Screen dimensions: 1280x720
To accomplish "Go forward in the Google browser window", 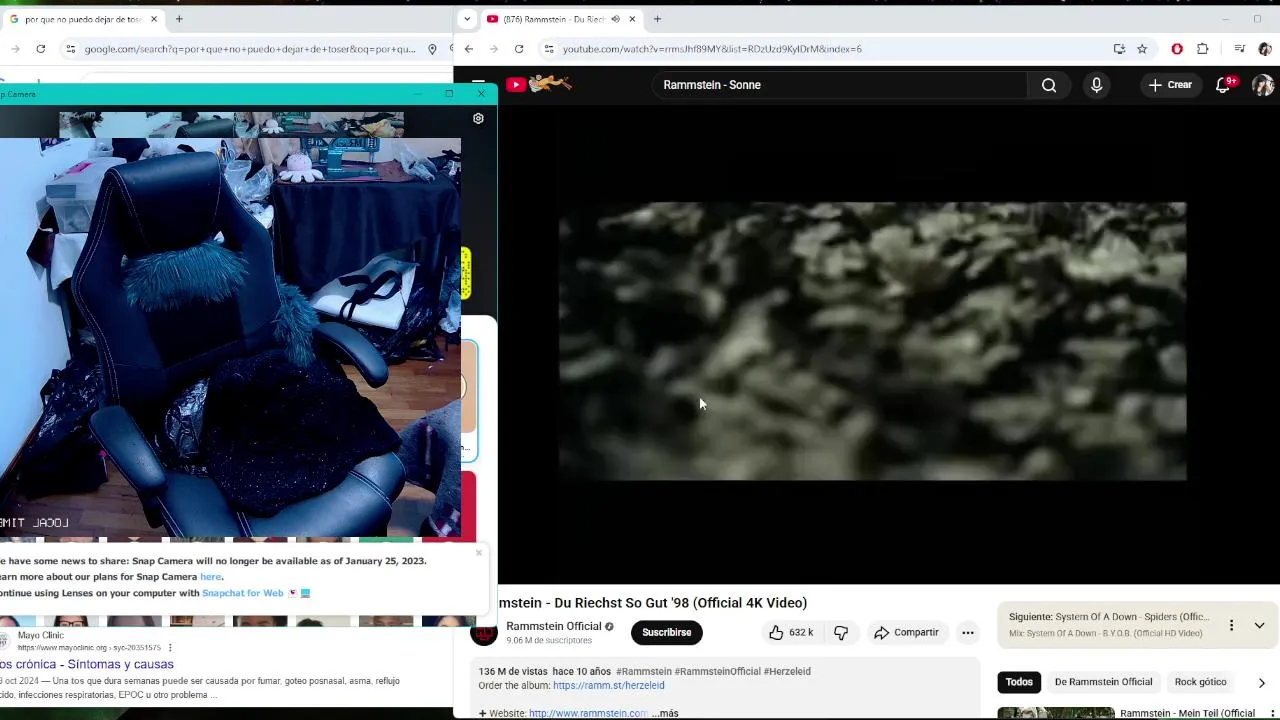I will pos(15,49).
